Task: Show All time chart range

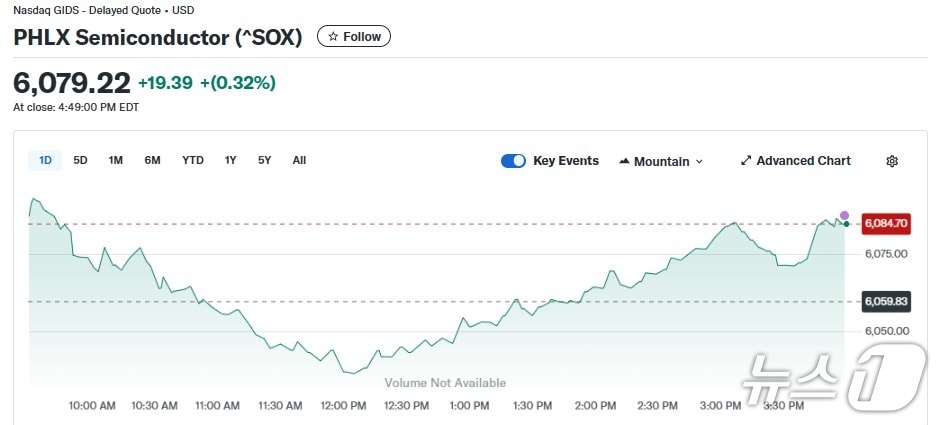Action: [299, 160]
